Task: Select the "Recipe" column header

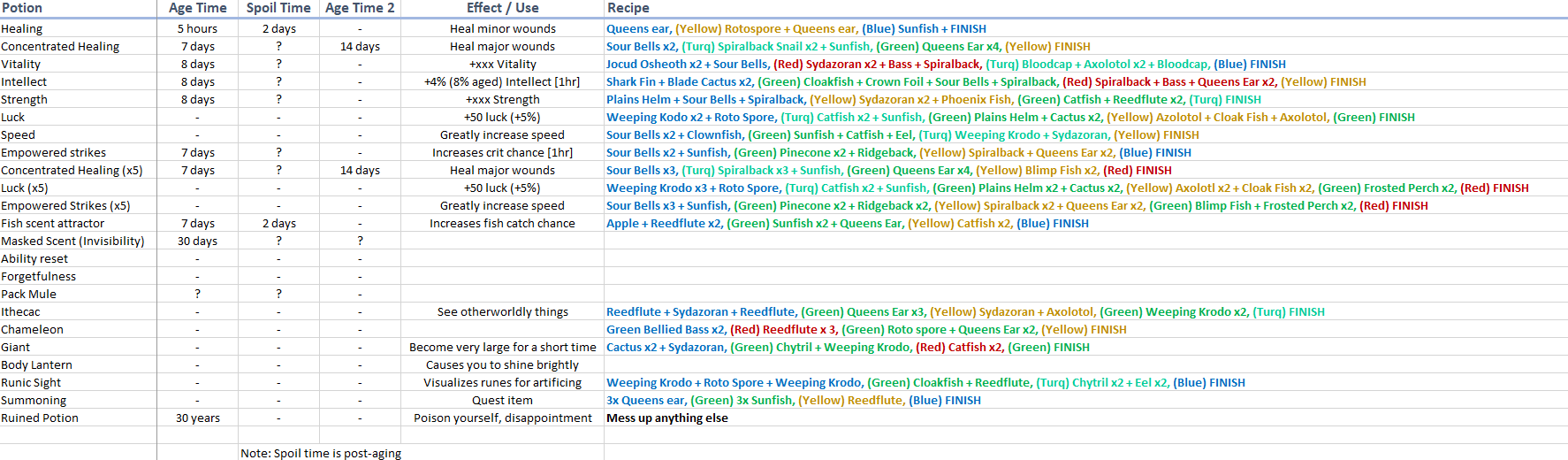Action: (628, 8)
